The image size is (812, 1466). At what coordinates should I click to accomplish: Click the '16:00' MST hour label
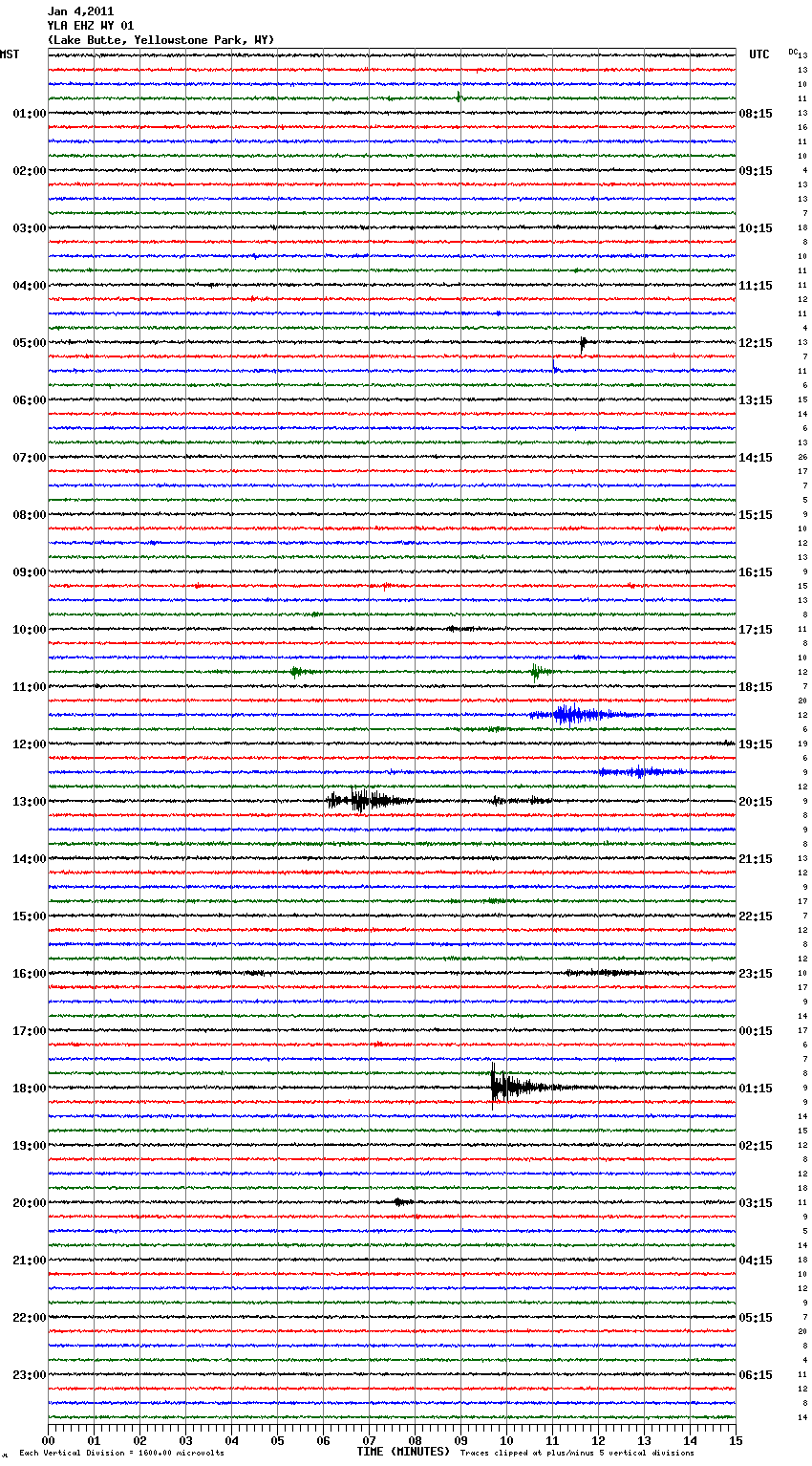pyautogui.click(x=30, y=974)
